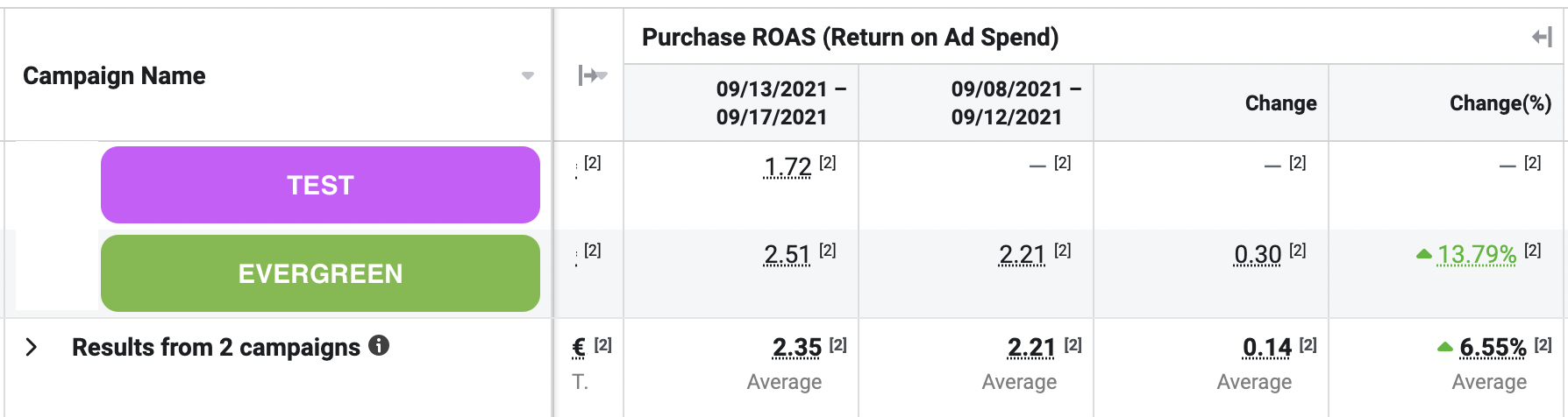Screen dimensions: 1568x417
Task: Click the 0.30 change value for EVERGREEN
Action: 1258,255
